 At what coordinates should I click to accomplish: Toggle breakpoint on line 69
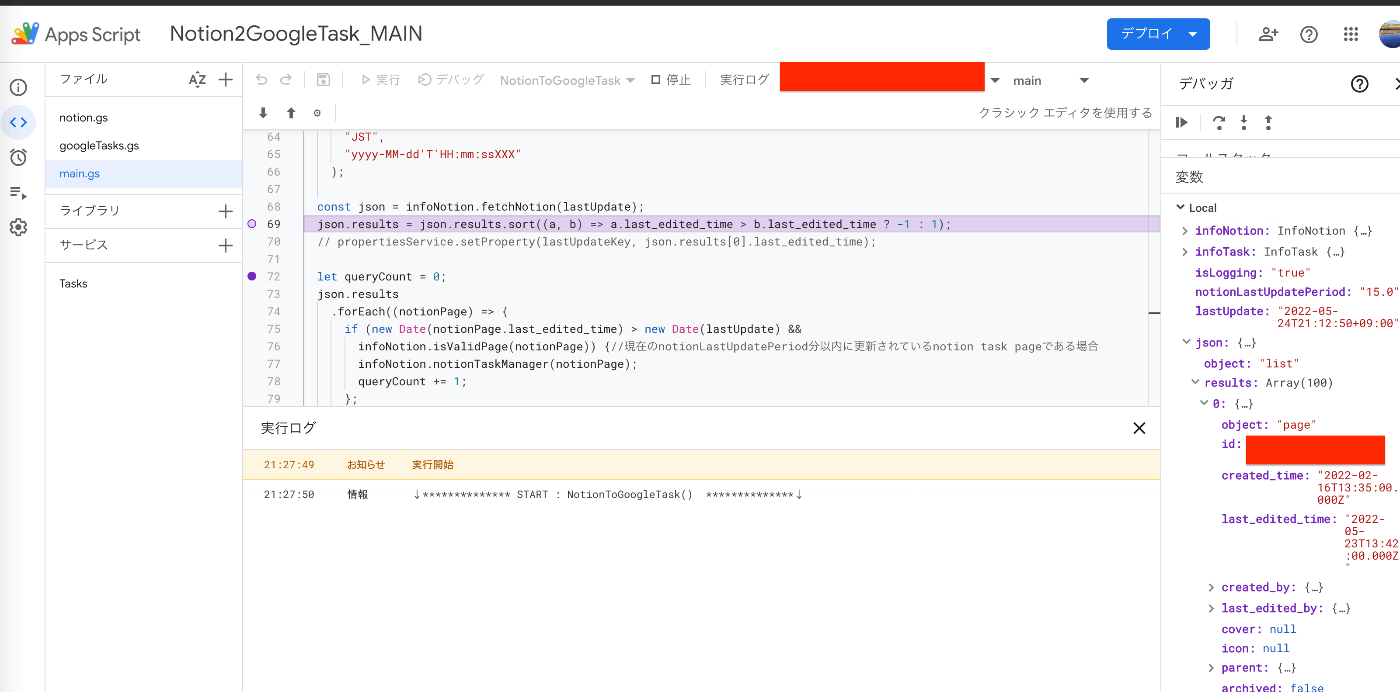click(252, 224)
